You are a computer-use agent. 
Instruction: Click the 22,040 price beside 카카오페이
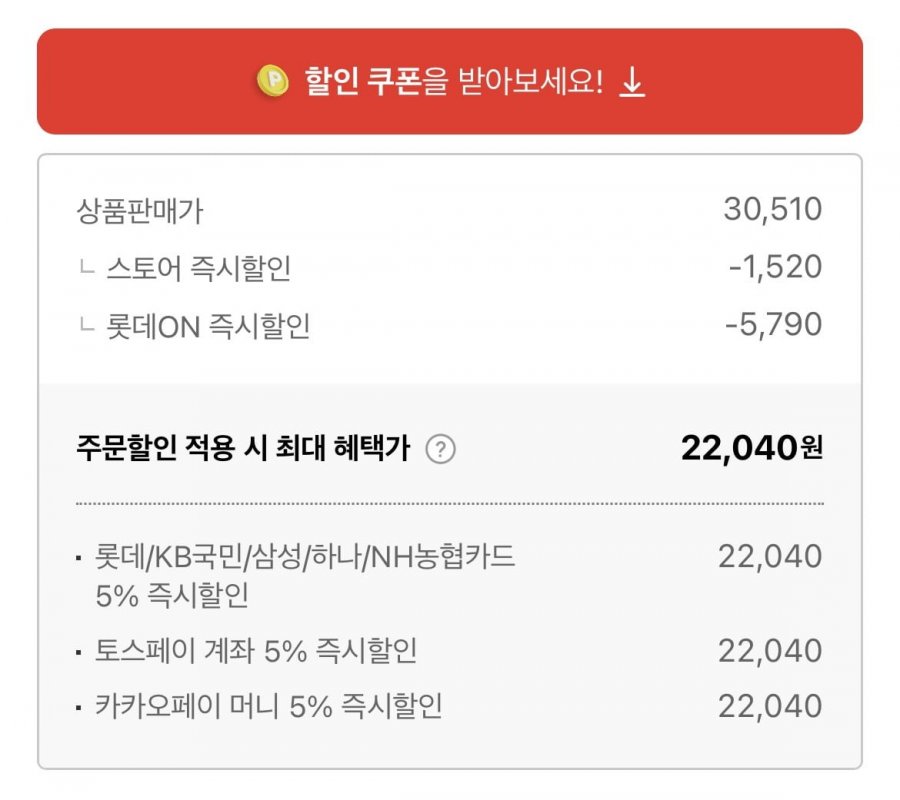[x=770, y=706]
